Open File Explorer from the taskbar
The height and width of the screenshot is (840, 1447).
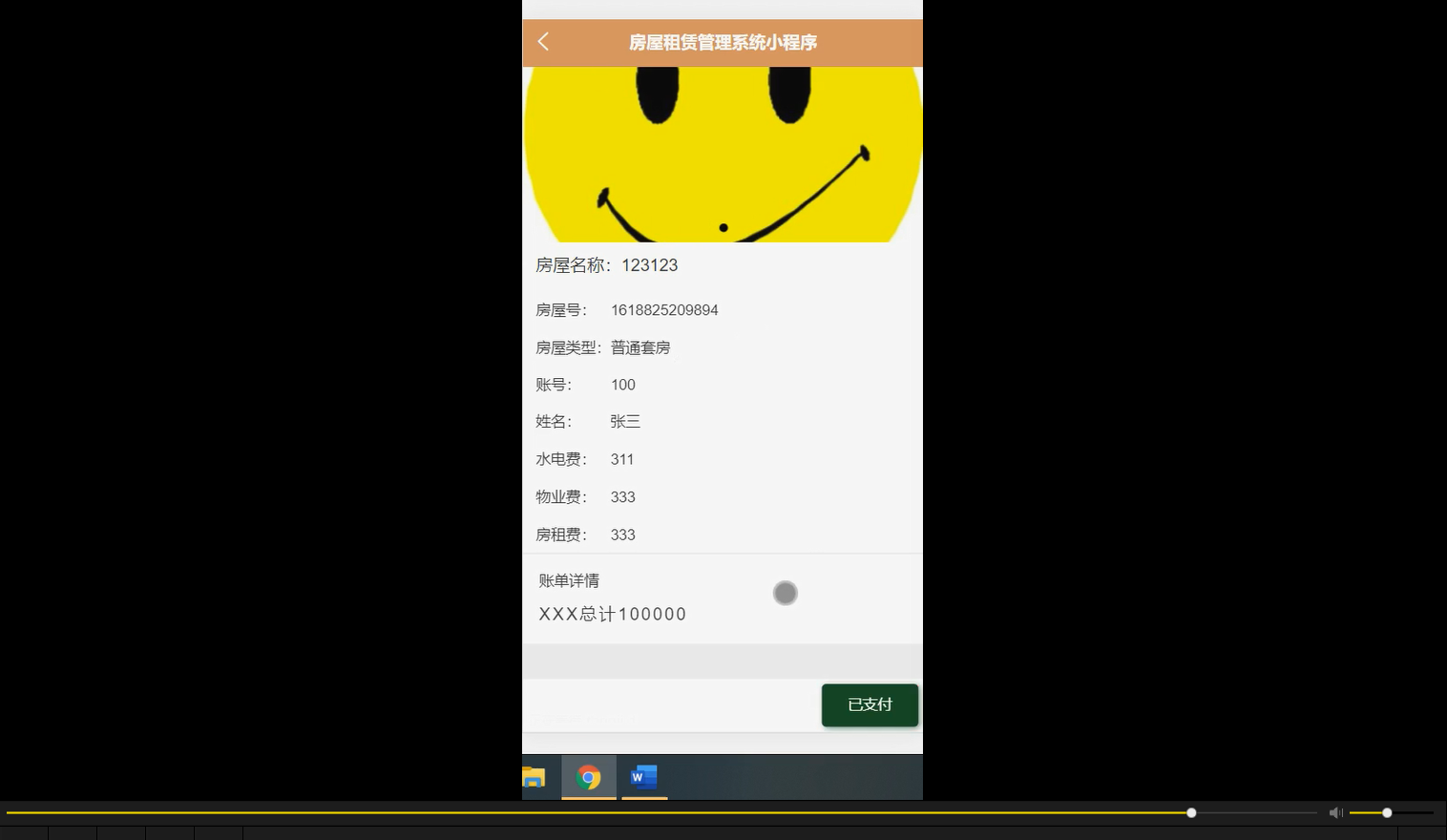point(533,777)
